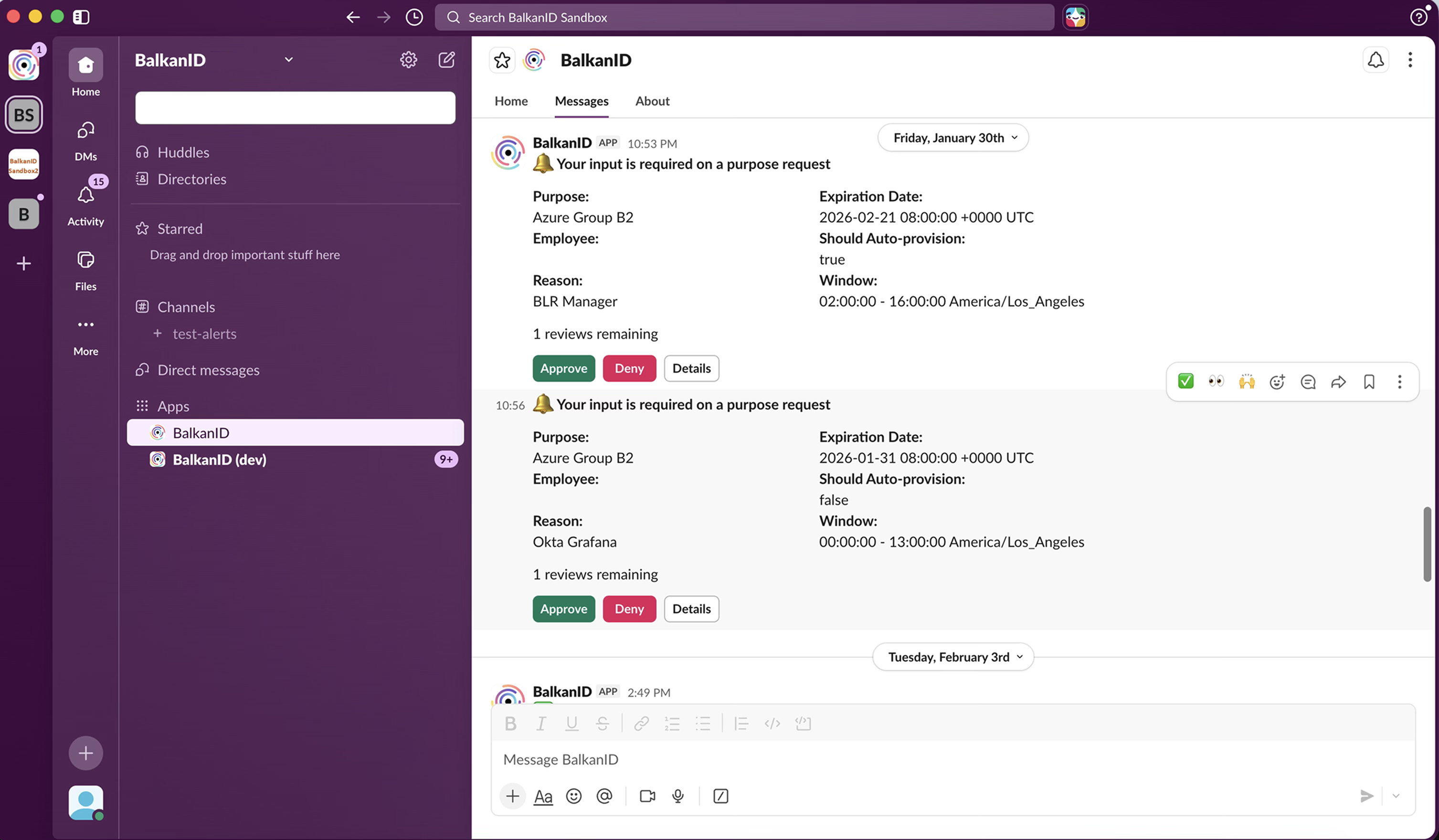Screen dimensions: 1439x840
Task: Open Tuesday, February 3rd date dropdown
Action: 952,657
